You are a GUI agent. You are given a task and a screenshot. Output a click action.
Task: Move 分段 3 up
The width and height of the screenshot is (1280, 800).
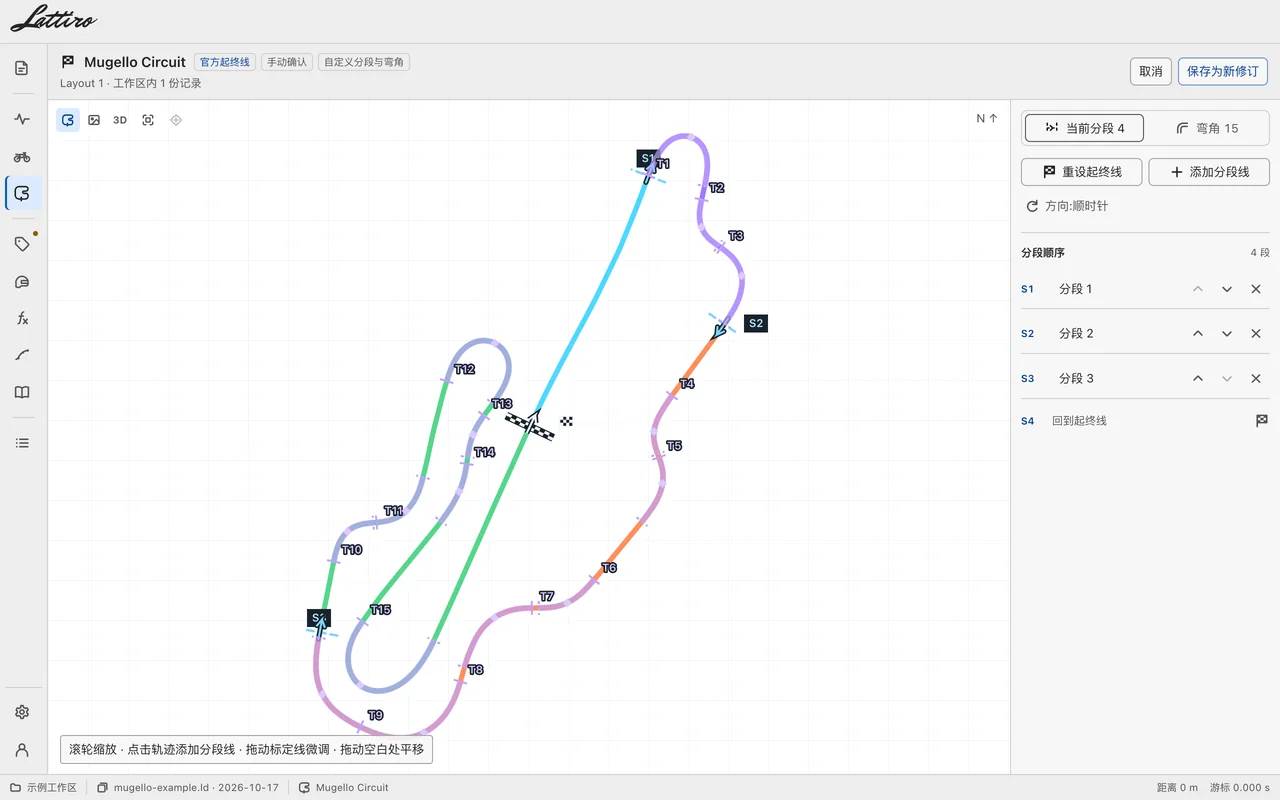1198,379
